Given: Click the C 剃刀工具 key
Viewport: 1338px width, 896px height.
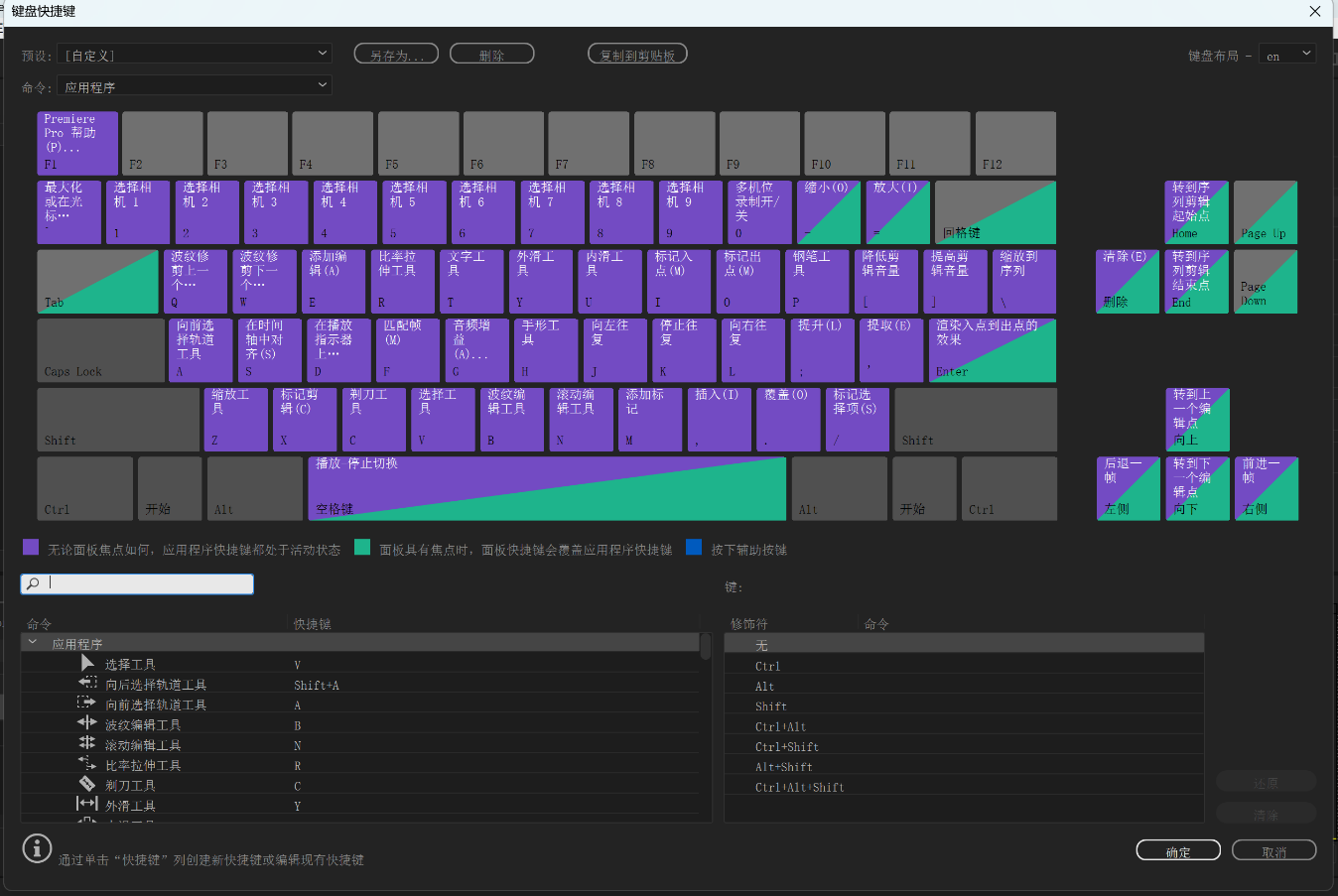Looking at the screenshot, I should tap(373, 420).
